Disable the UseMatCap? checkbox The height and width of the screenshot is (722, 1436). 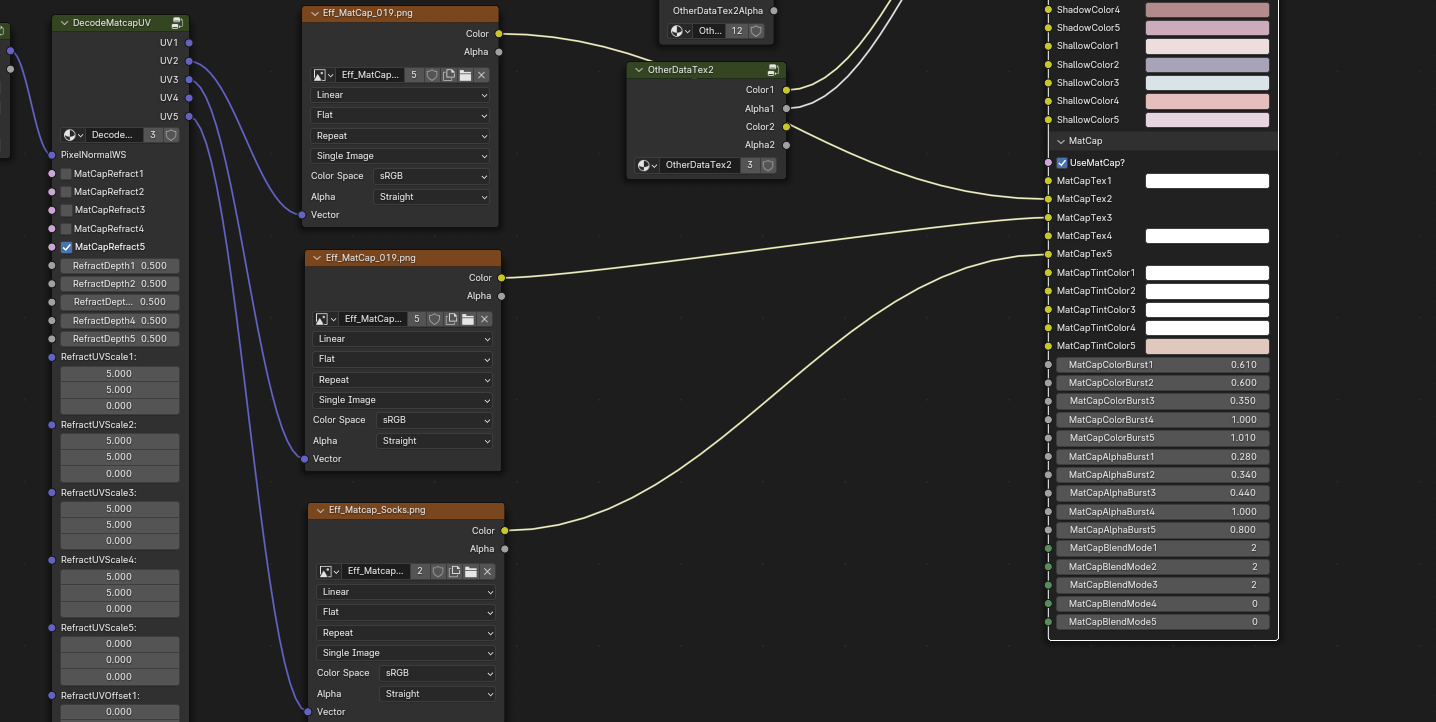tap(1062, 163)
